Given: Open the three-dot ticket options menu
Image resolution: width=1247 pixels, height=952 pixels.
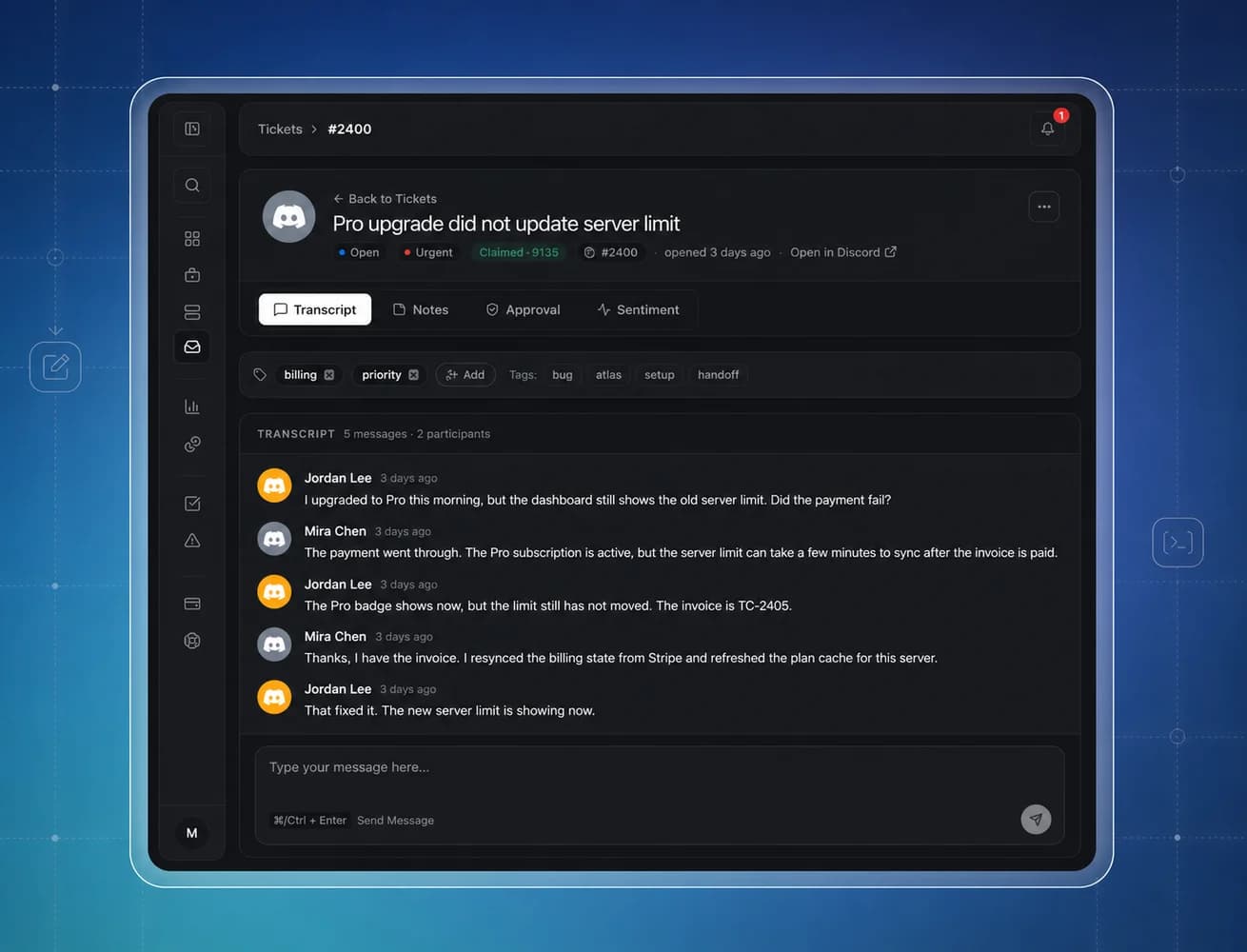Looking at the screenshot, I should 1044,207.
